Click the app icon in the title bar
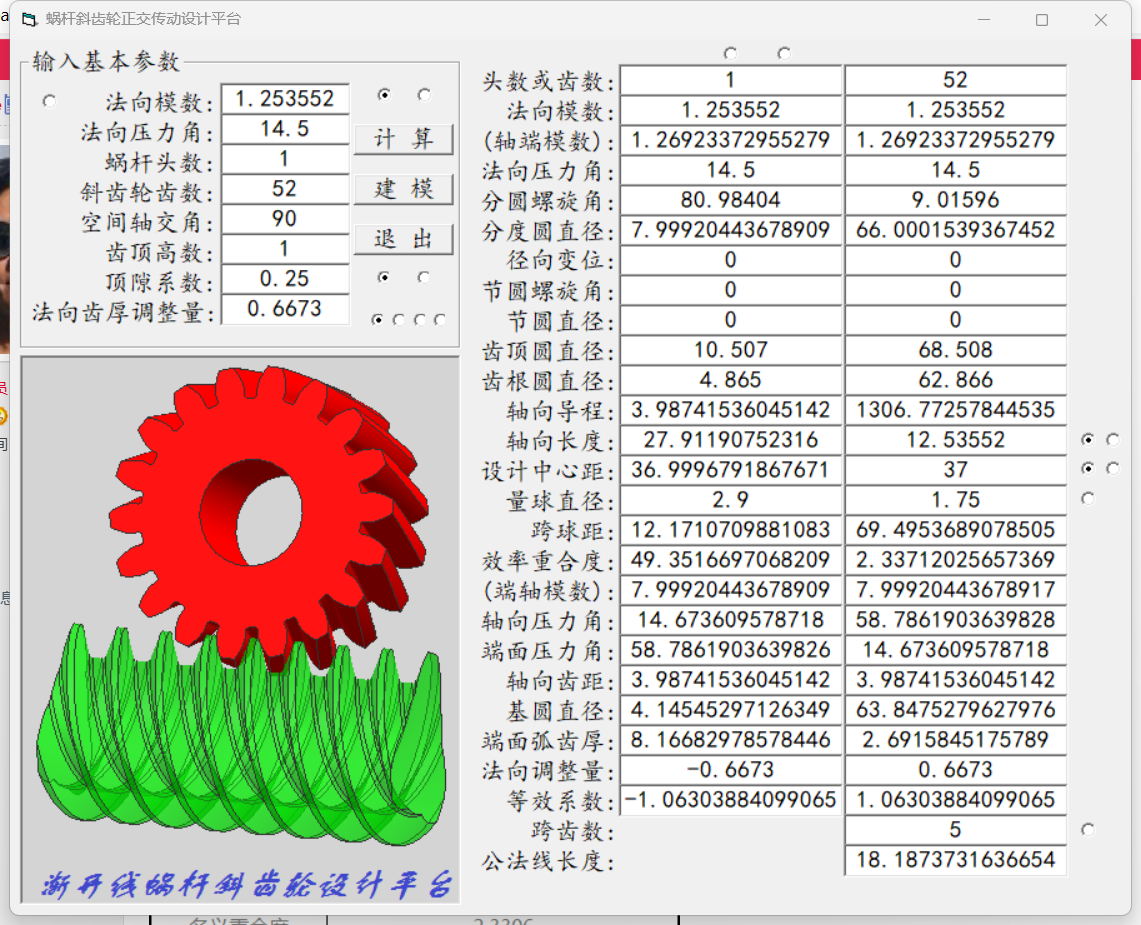This screenshot has width=1141, height=925. (x=29, y=19)
